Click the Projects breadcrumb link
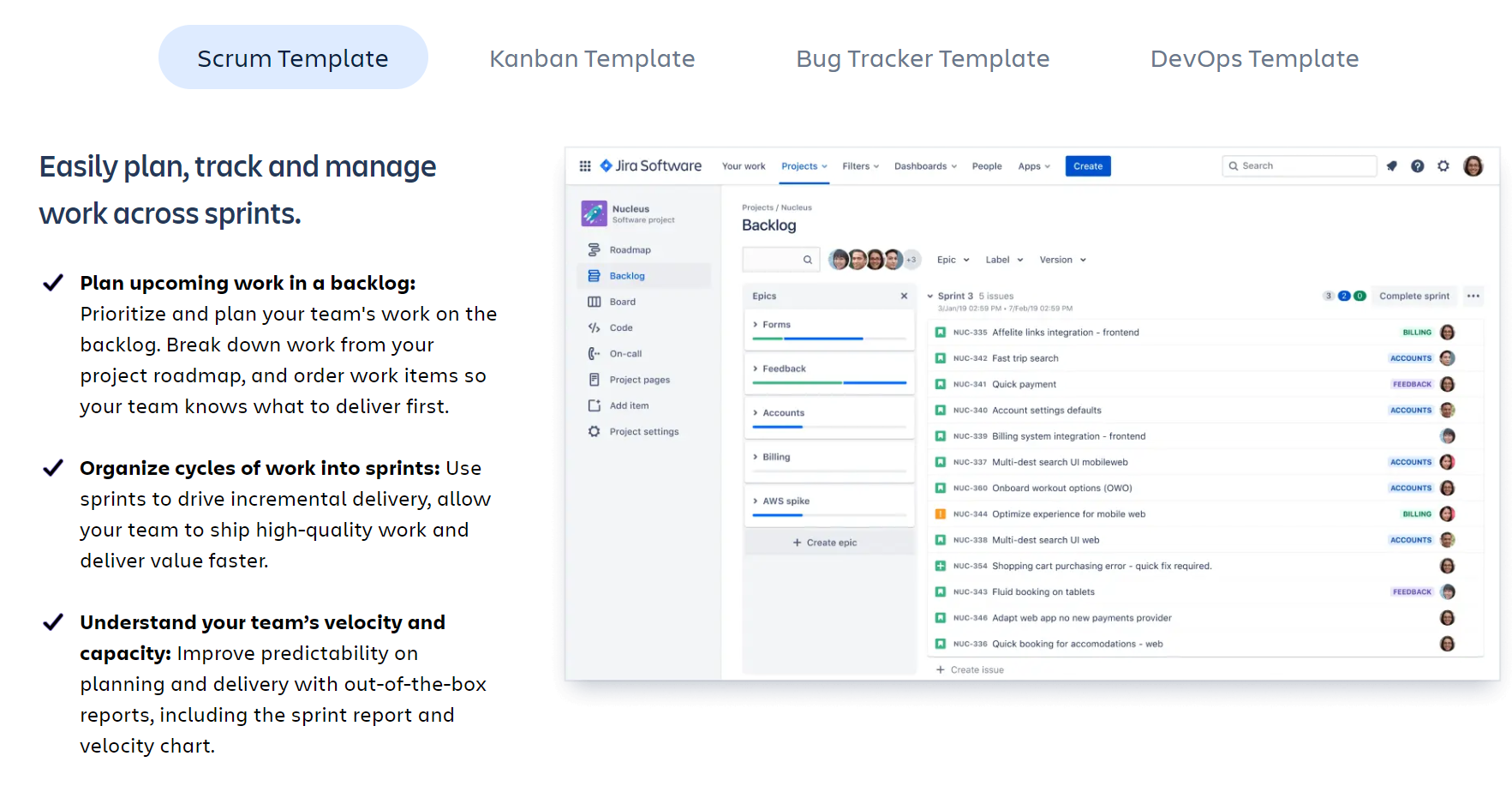1512x792 pixels. pos(757,207)
